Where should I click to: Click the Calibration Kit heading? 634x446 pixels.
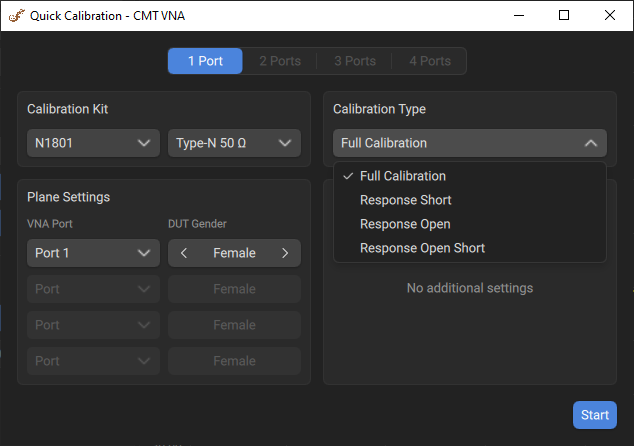[x=68, y=109]
